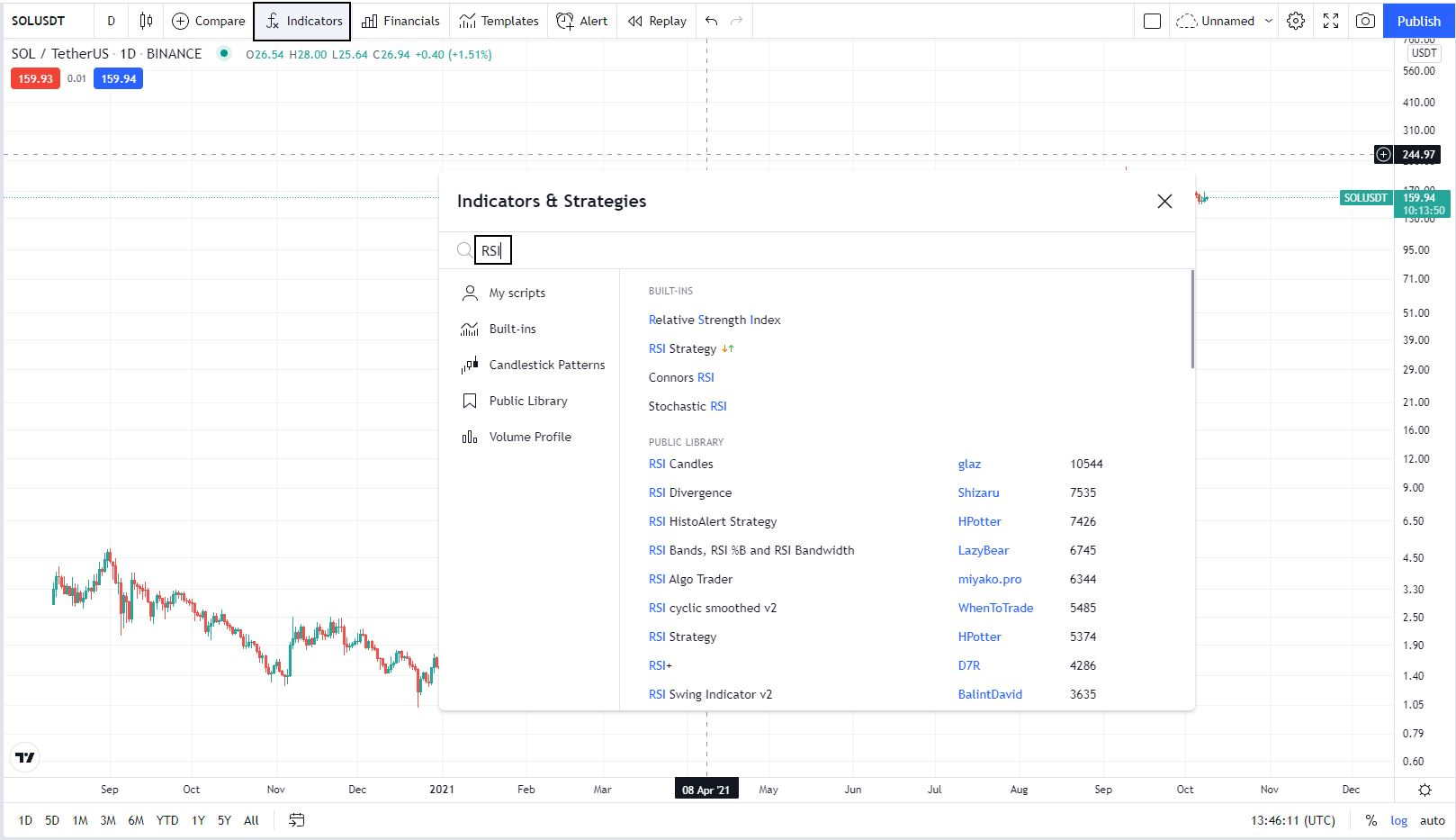Open the Unnamed layout dropdown
Image resolution: width=1456 pixels, height=840 pixels.
(x=1225, y=21)
